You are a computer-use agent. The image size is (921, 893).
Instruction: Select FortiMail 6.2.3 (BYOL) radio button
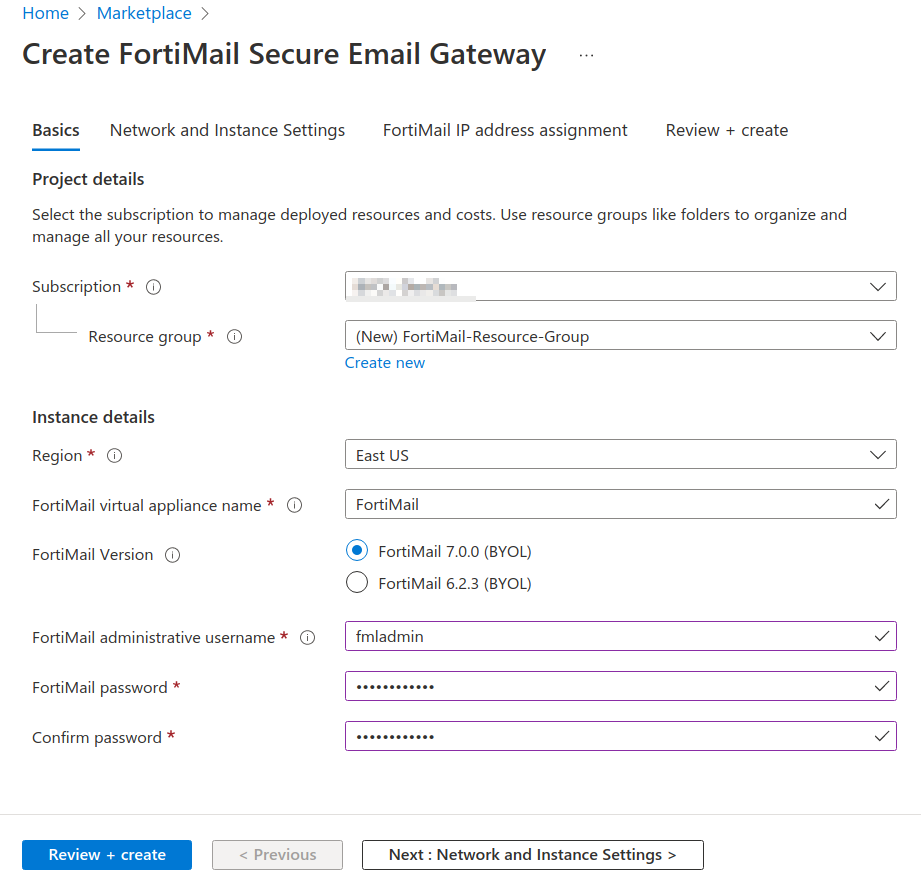pyautogui.click(x=356, y=583)
